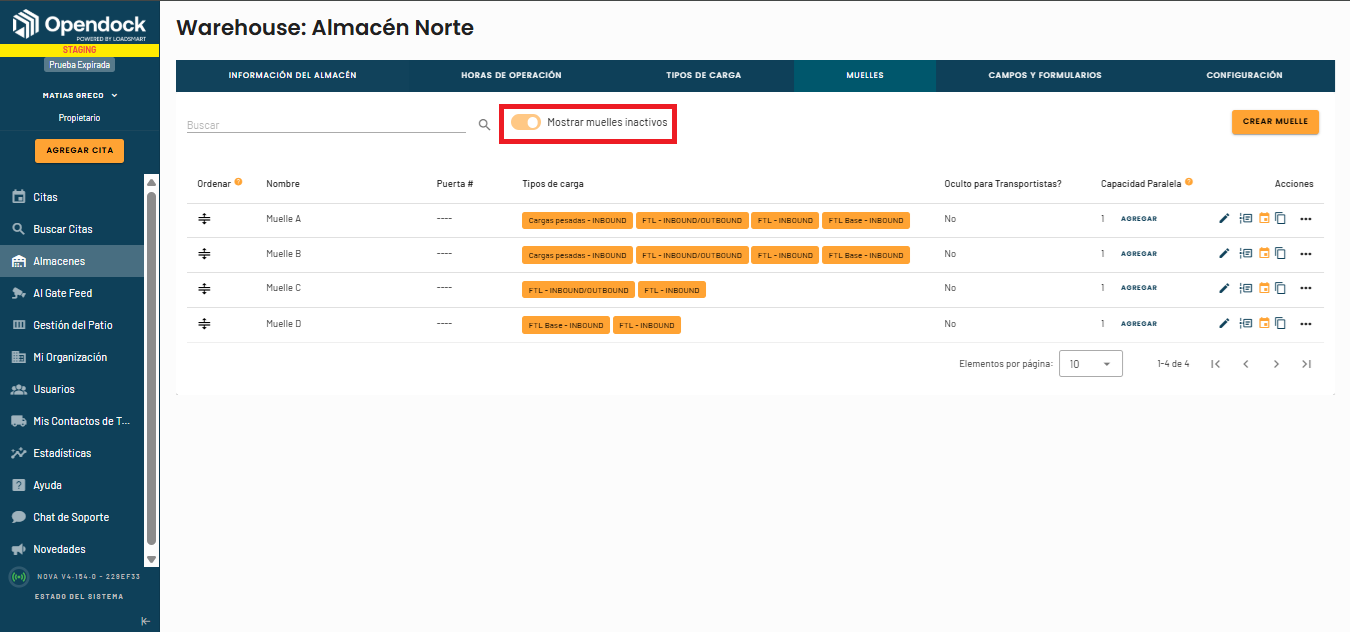Image resolution: width=1350 pixels, height=632 pixels.
Task: Go to the previous page arrow
Action: [x=1246, y=364]
